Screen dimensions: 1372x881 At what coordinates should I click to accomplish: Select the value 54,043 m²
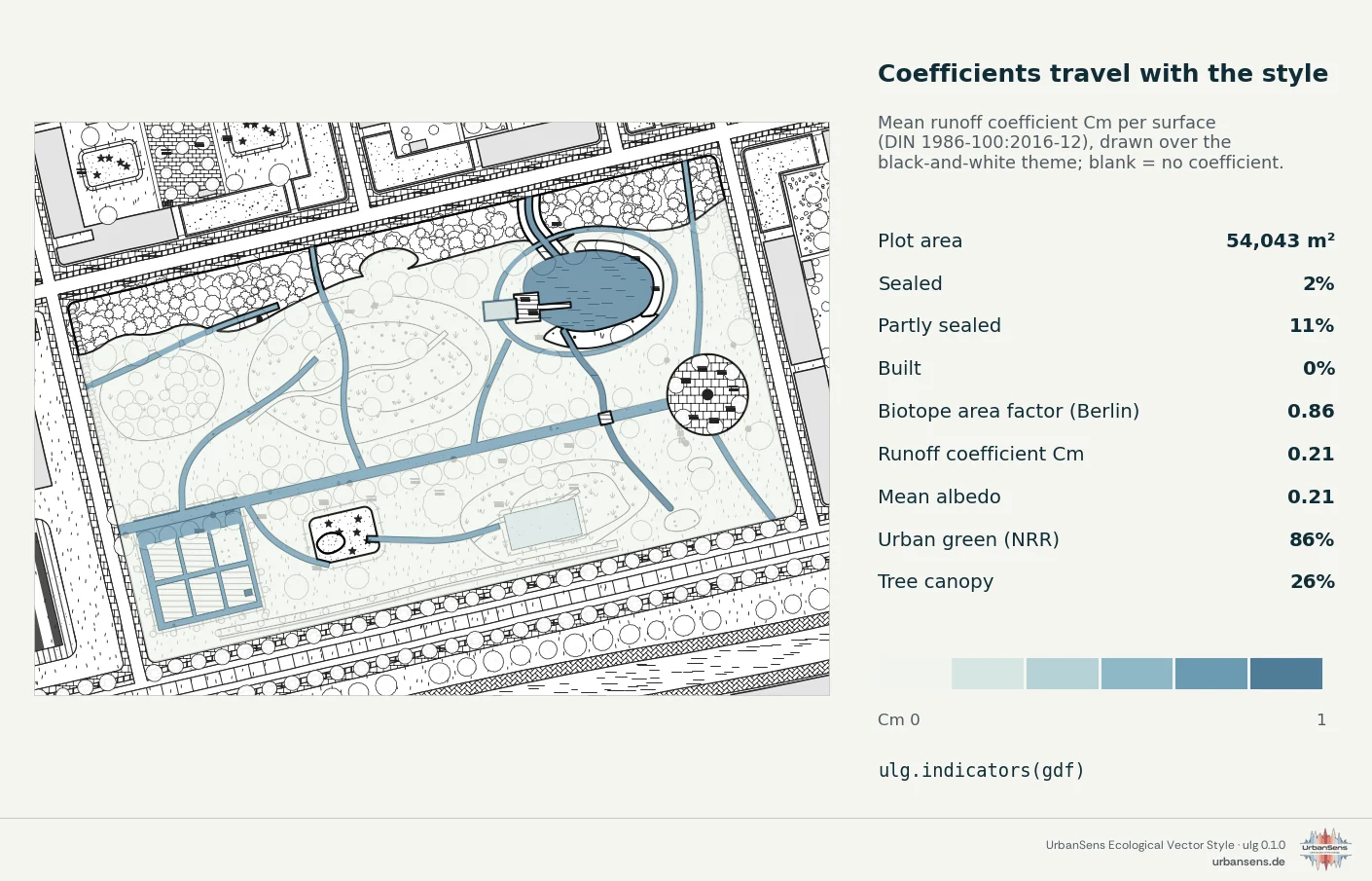pos(1280,241)
